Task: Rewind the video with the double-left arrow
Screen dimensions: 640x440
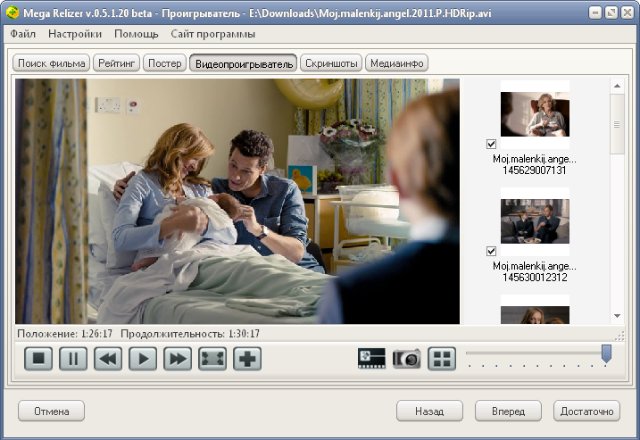Action: pyautogui.click(x=108, y=359)
